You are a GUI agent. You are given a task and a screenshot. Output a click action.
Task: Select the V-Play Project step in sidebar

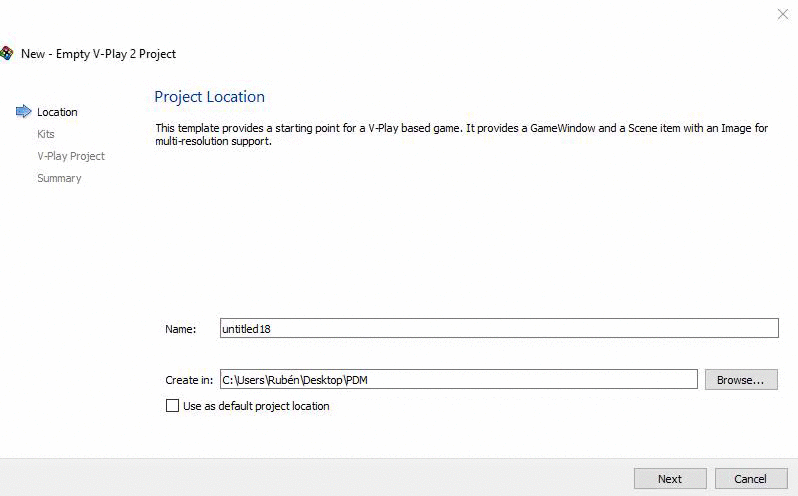tap(71, 156)
